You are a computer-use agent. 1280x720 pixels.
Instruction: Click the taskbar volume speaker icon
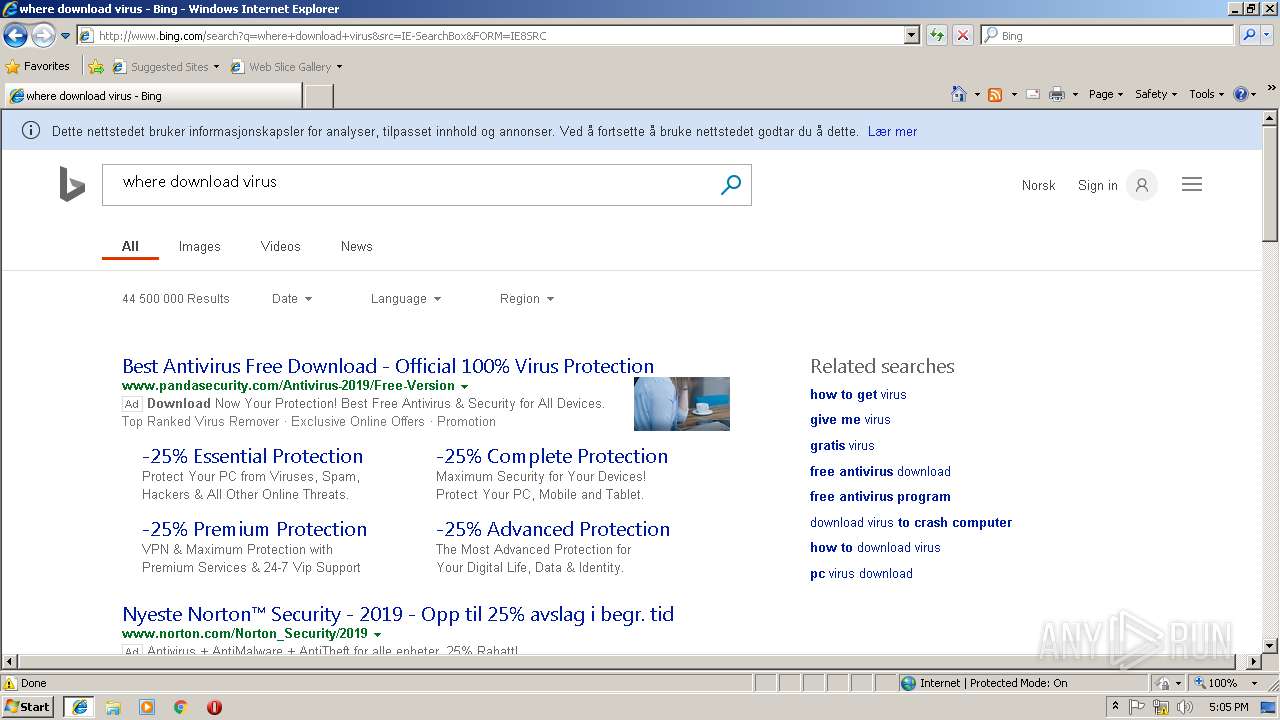click(x=1185, y=707)
